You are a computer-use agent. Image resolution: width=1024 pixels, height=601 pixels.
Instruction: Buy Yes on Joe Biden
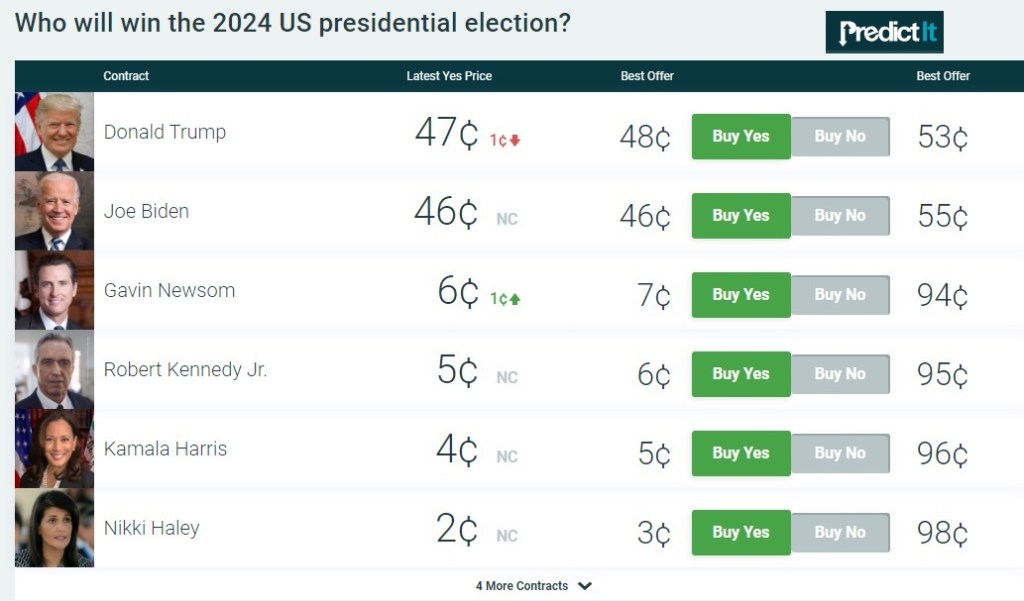tap(741, 215)
